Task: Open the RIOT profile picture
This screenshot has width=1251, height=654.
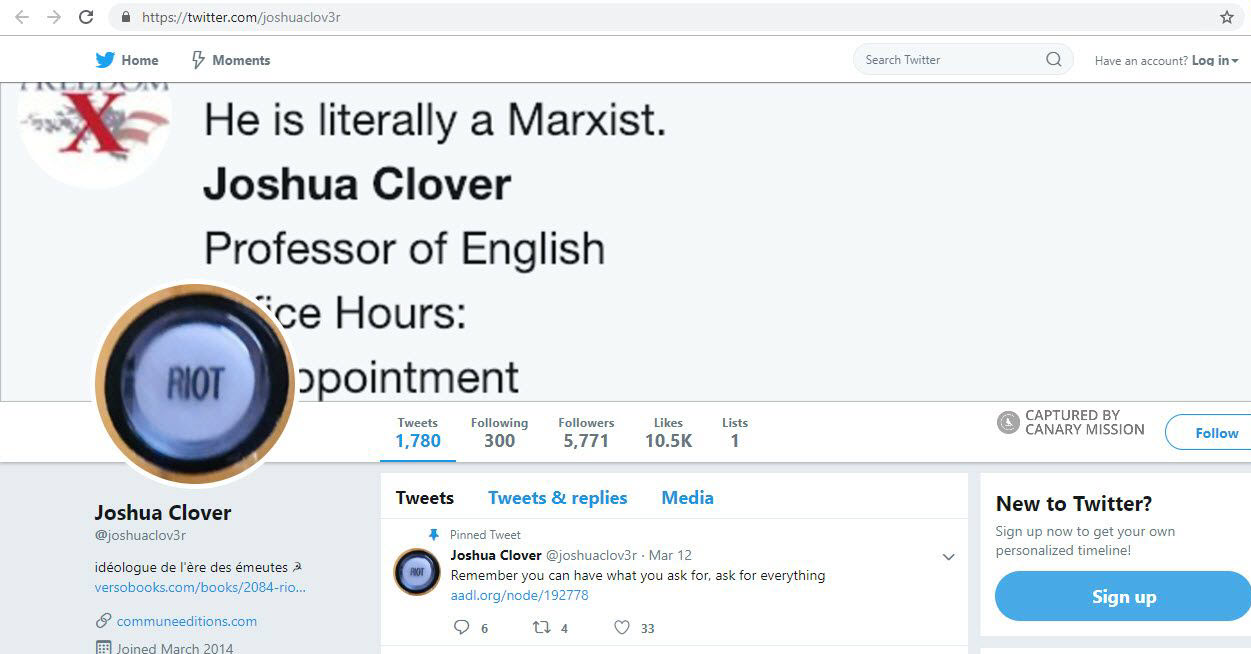Action: [x=195, y=384]
